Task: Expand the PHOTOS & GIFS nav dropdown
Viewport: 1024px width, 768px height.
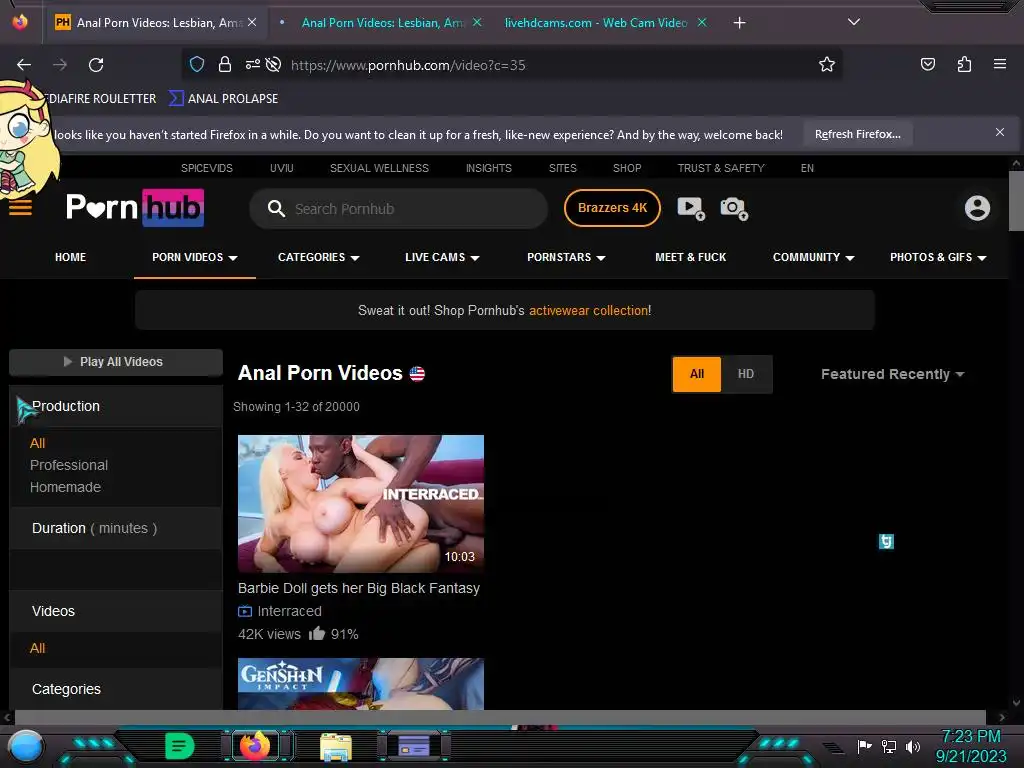Action: coord(938,257)
